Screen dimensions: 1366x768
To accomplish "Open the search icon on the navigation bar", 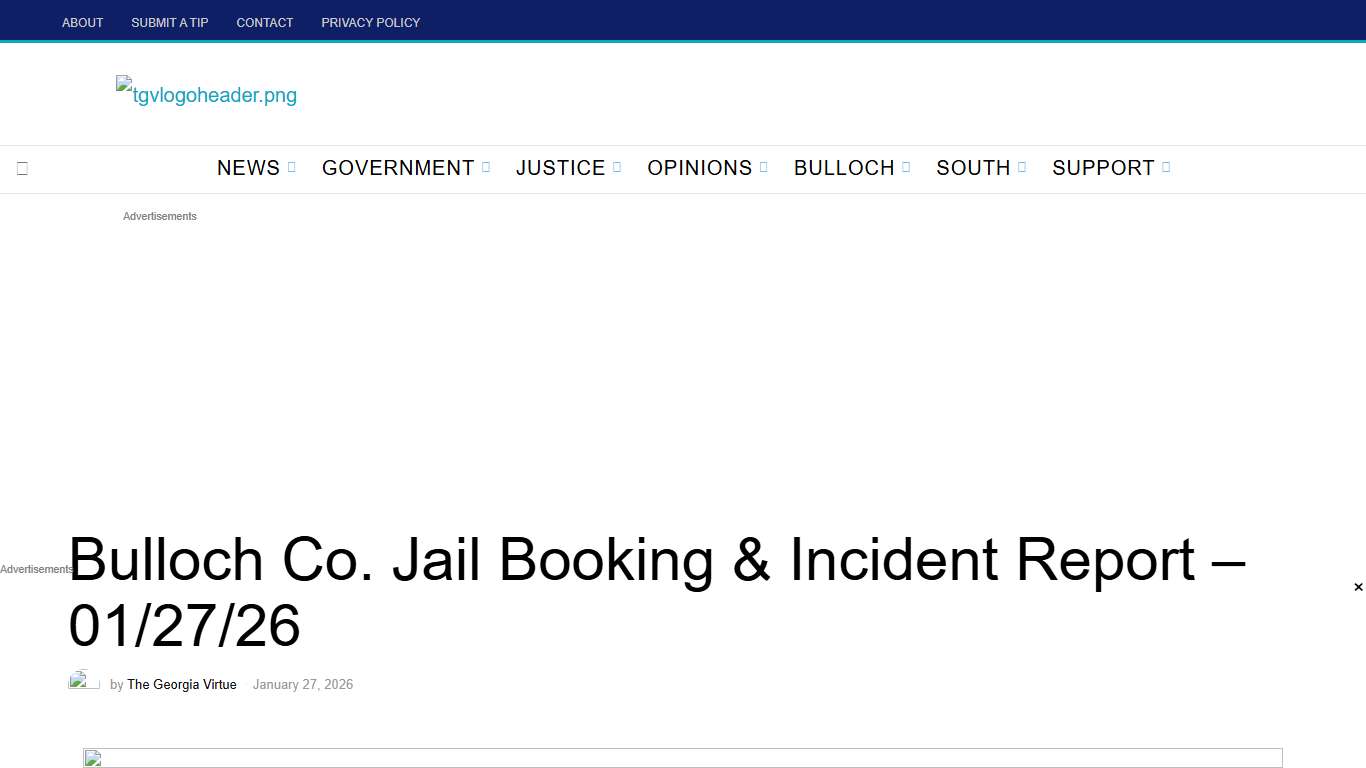I will pos(22,168).
